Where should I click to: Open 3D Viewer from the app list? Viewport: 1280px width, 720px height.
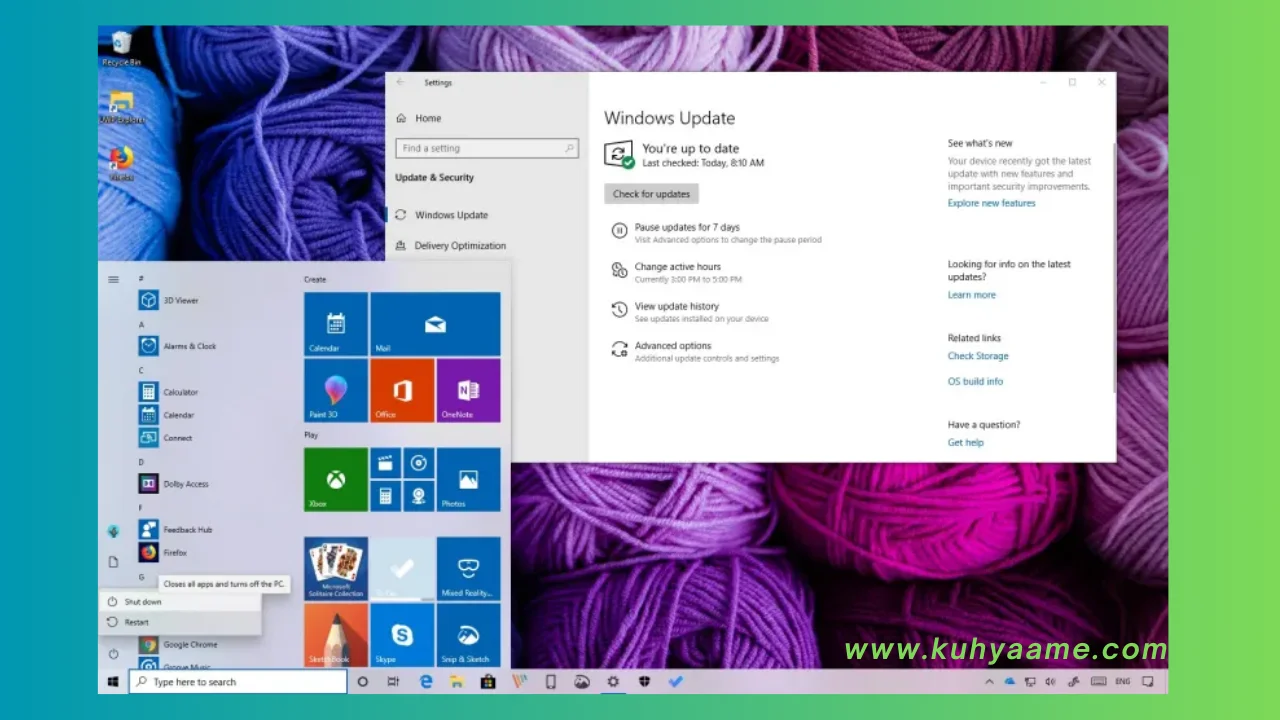click(168, 300)
